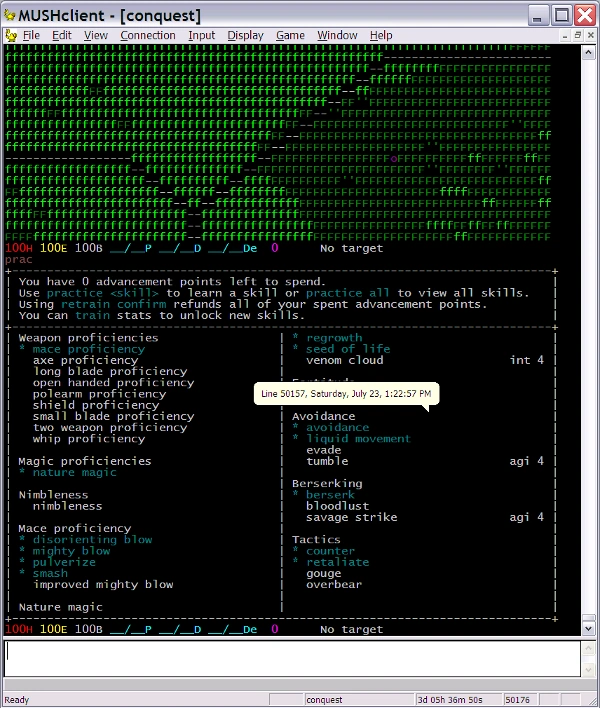Click 'evade' skill text

323,450
